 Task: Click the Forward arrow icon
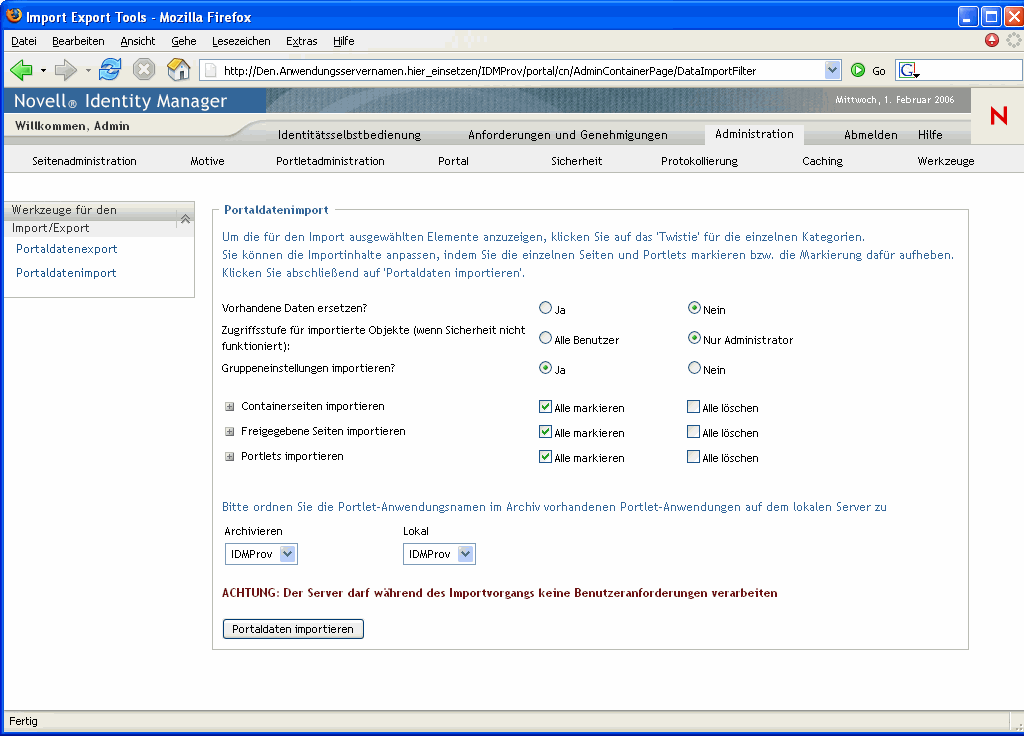65,70
